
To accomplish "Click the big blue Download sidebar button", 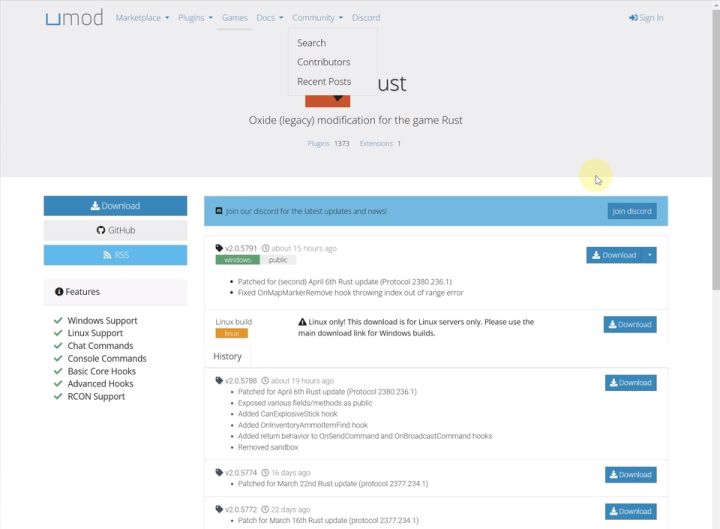I will point(115,206).
